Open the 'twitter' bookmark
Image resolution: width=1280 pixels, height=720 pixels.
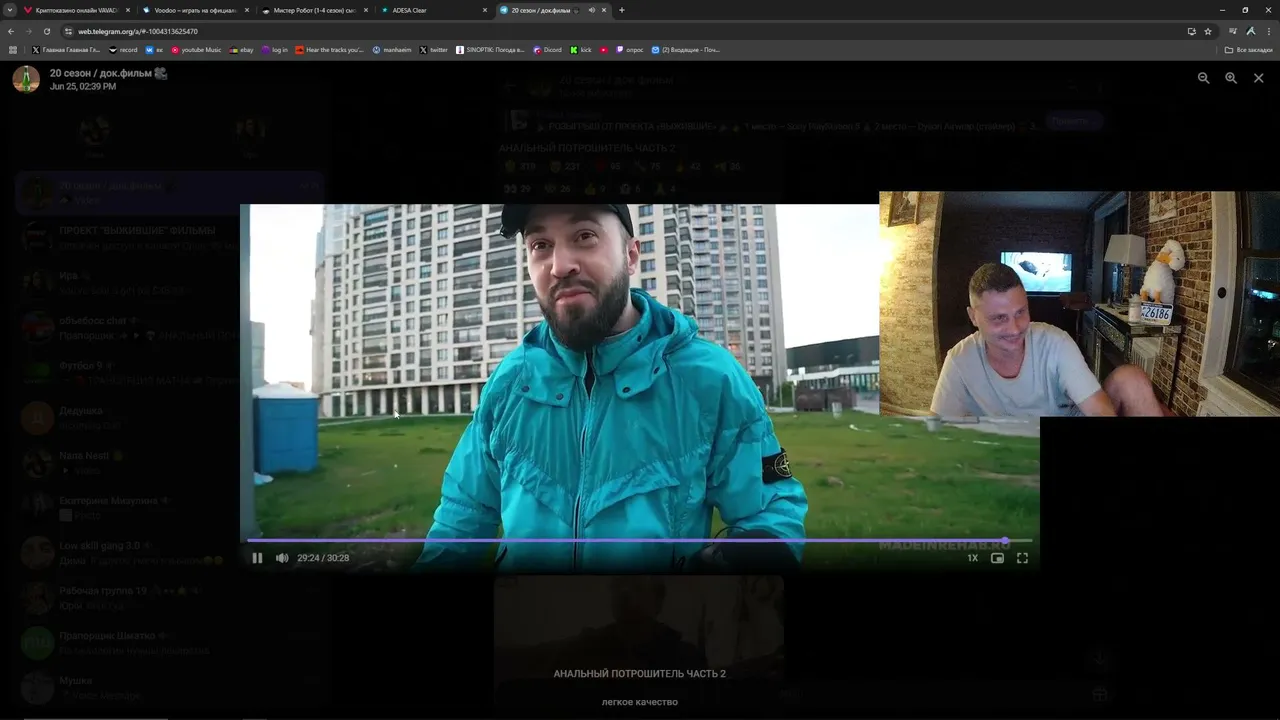coord(434,50)
